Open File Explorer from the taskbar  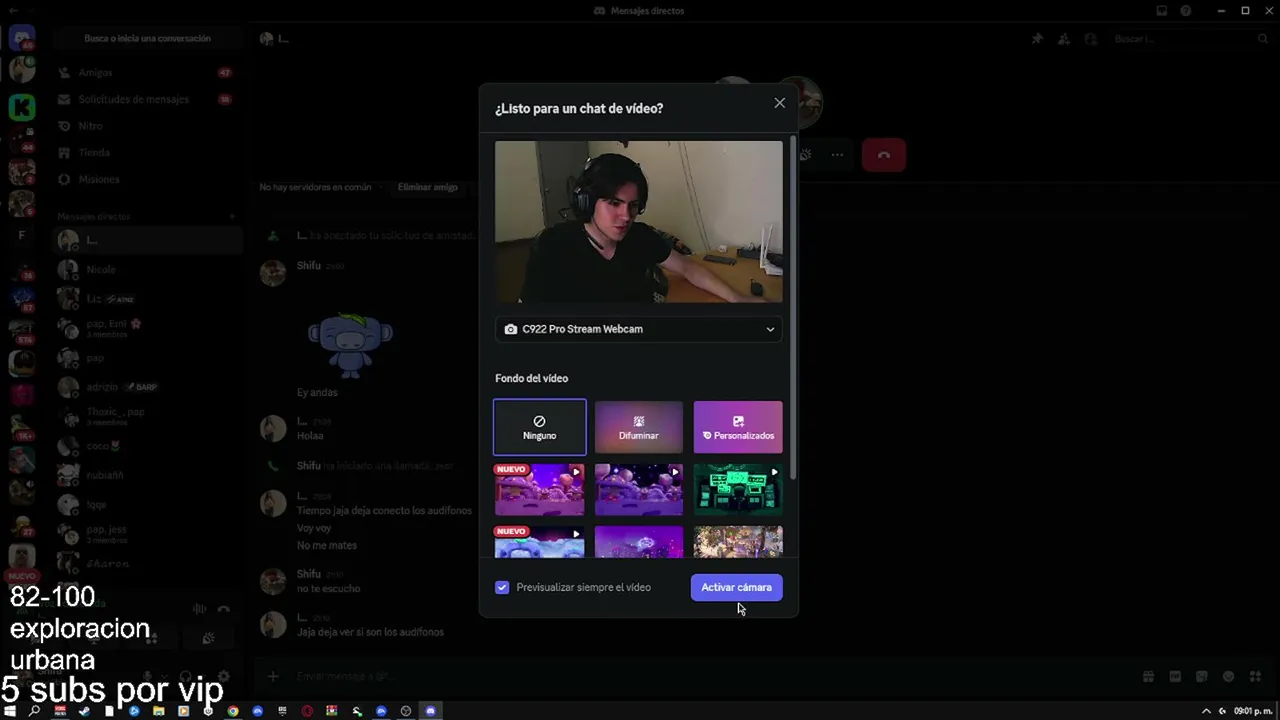coord(158,711)
